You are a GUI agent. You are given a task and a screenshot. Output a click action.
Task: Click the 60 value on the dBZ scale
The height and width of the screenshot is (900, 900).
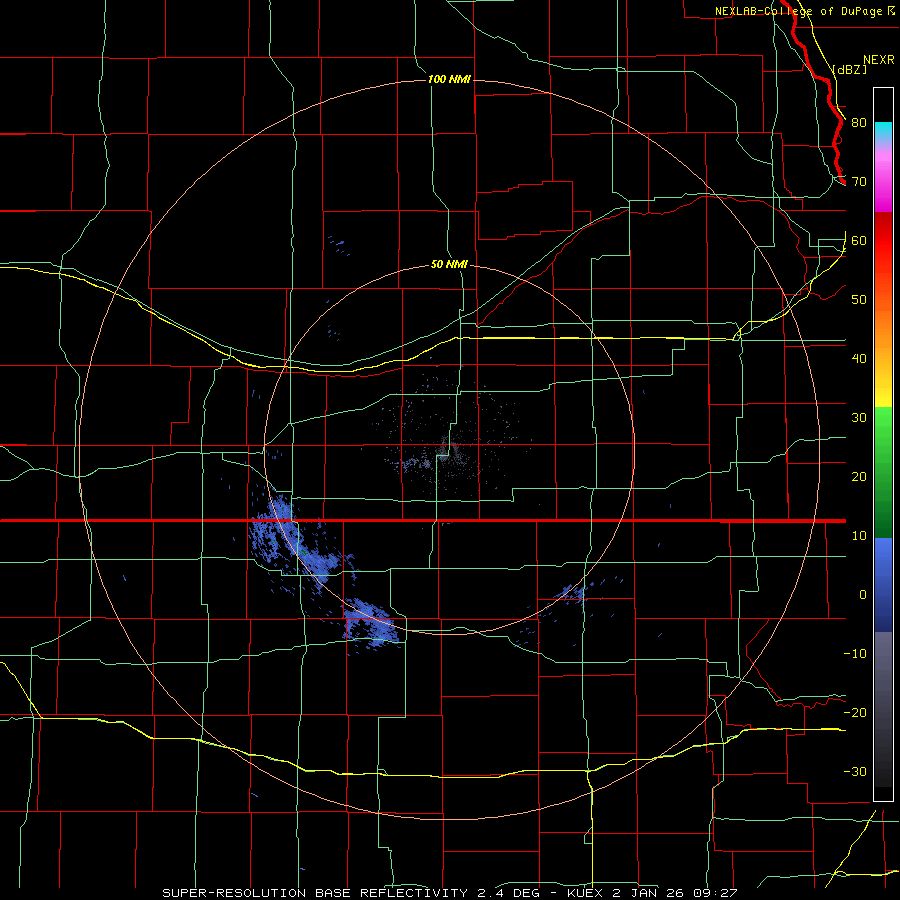tap(859, 241)
